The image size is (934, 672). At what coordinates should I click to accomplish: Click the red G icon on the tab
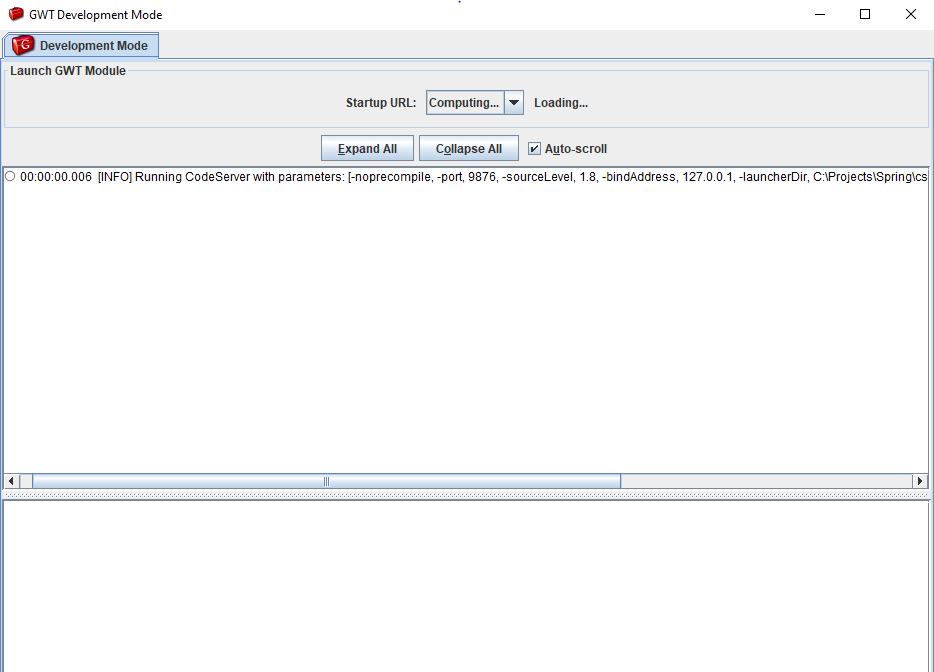pos(24,45)
